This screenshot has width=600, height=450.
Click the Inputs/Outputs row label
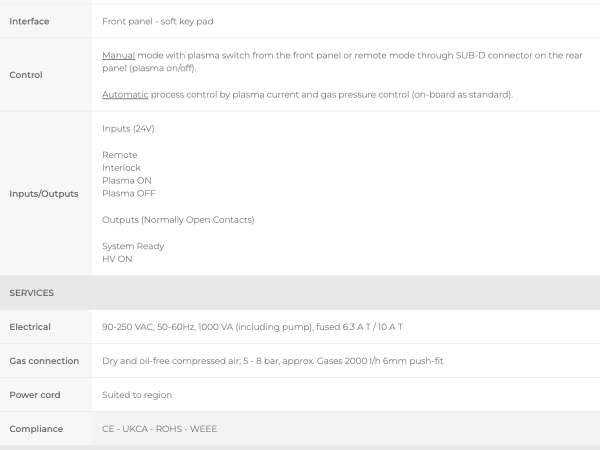tap(44, 194)
